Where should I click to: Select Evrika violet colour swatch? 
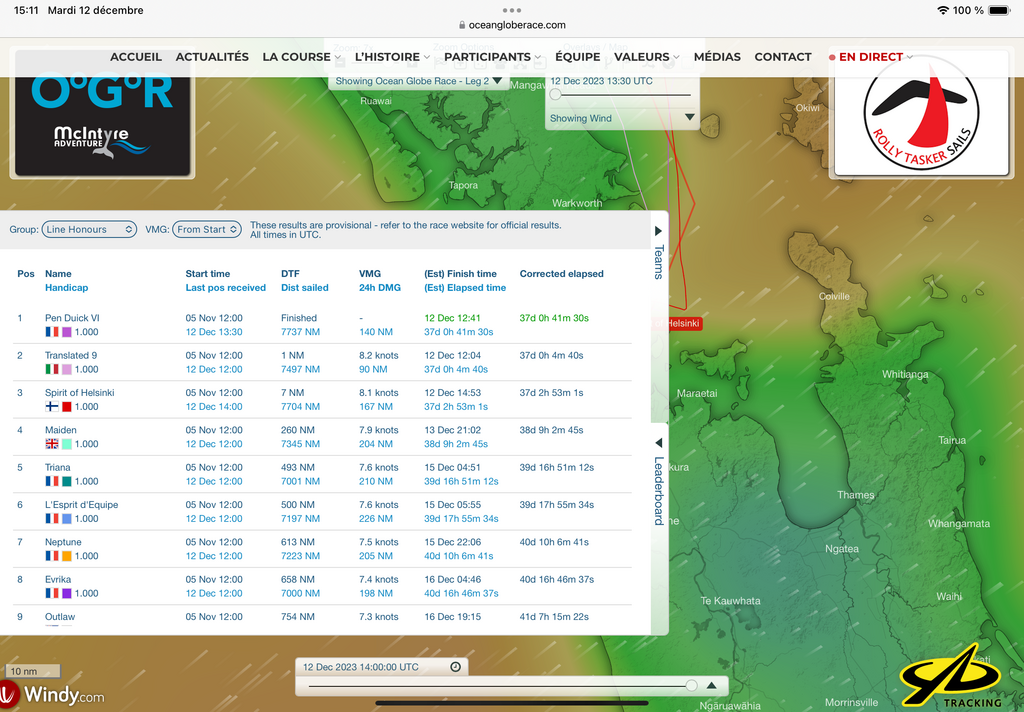coord(67,593)
